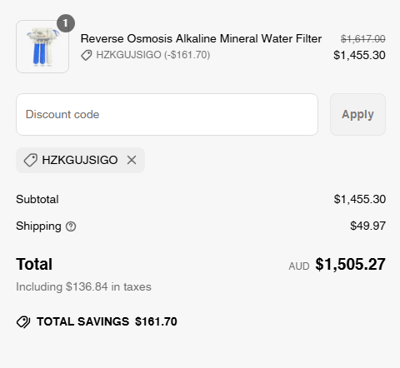Click the discounted item price $1,455.30
The image size is (400, 368).
click(x=359, y=55)
